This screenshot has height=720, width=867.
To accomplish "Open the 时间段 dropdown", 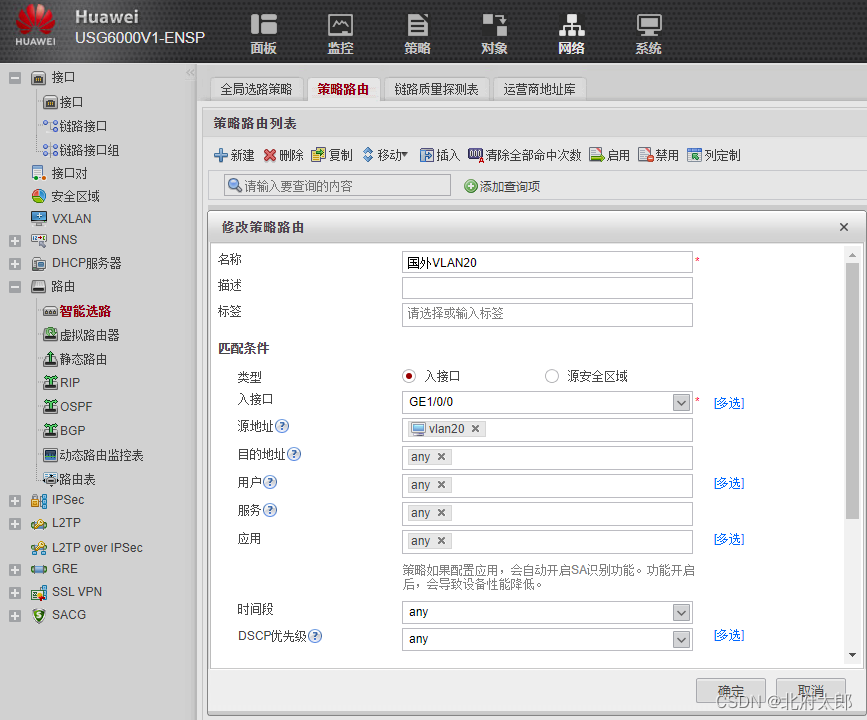I will point(681,612).
